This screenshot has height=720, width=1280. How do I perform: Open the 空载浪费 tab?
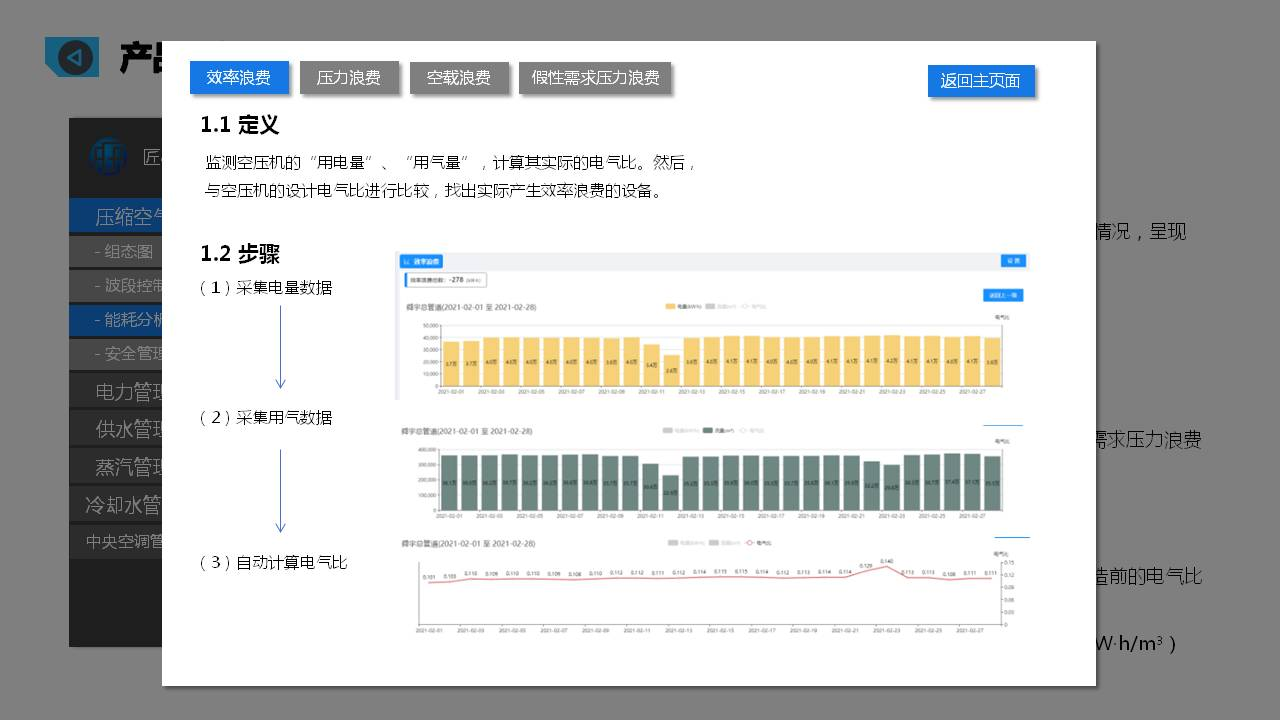coord(459,78)
